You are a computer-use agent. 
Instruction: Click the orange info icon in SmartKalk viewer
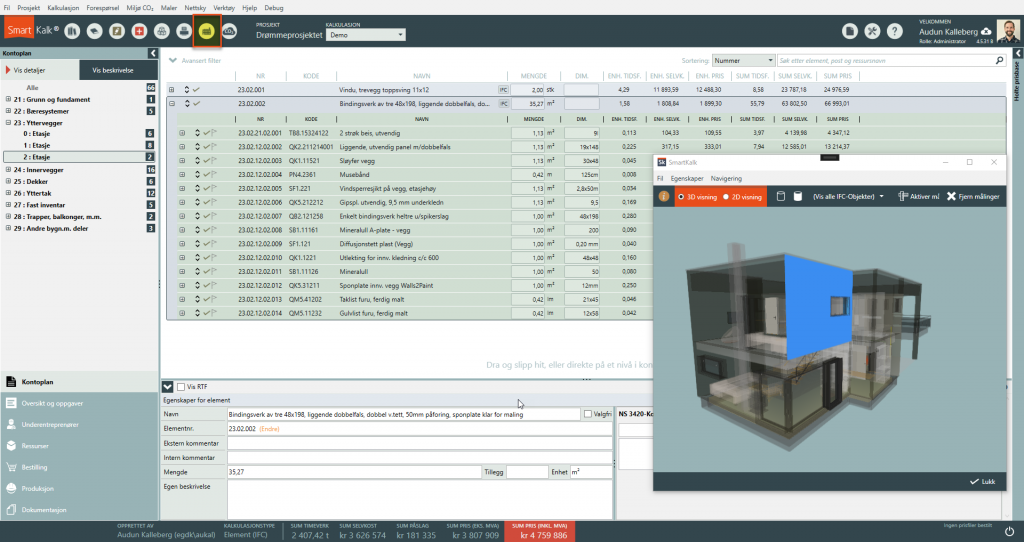click(664, 197)
